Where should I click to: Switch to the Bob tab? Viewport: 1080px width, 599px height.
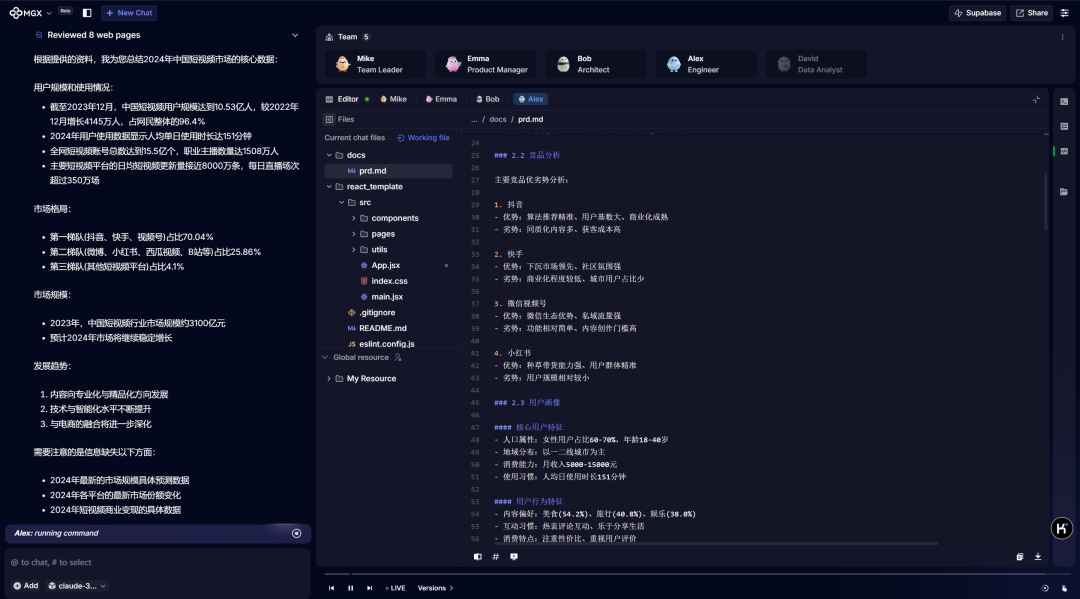pos(488,99)
